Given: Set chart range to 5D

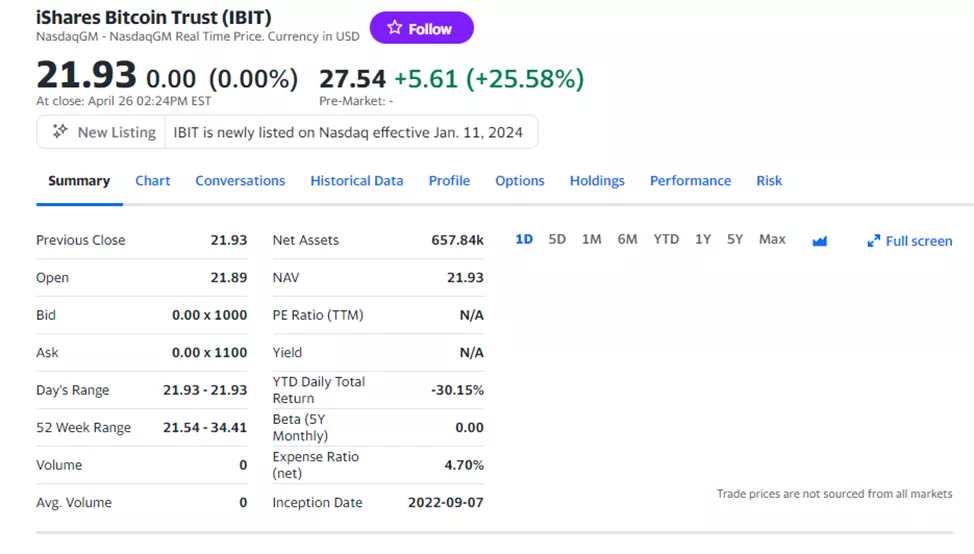Looking at the screenshot, I should 557,239.
